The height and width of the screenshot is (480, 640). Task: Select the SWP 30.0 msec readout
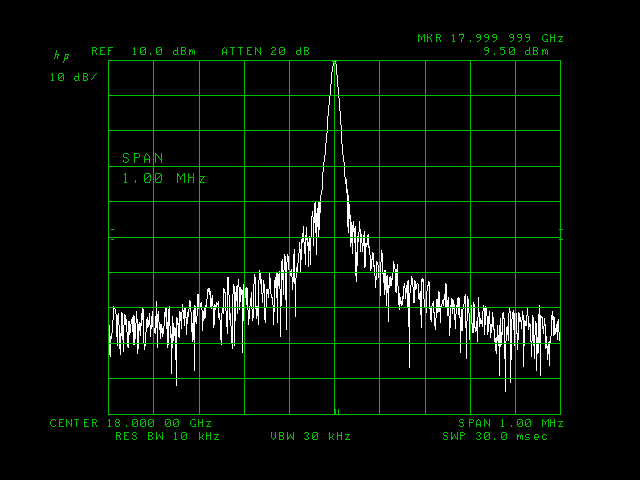(495, 436)
